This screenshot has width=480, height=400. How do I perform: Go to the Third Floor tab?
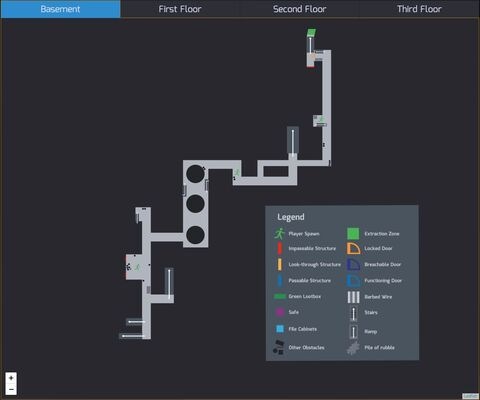pos(419,9)
